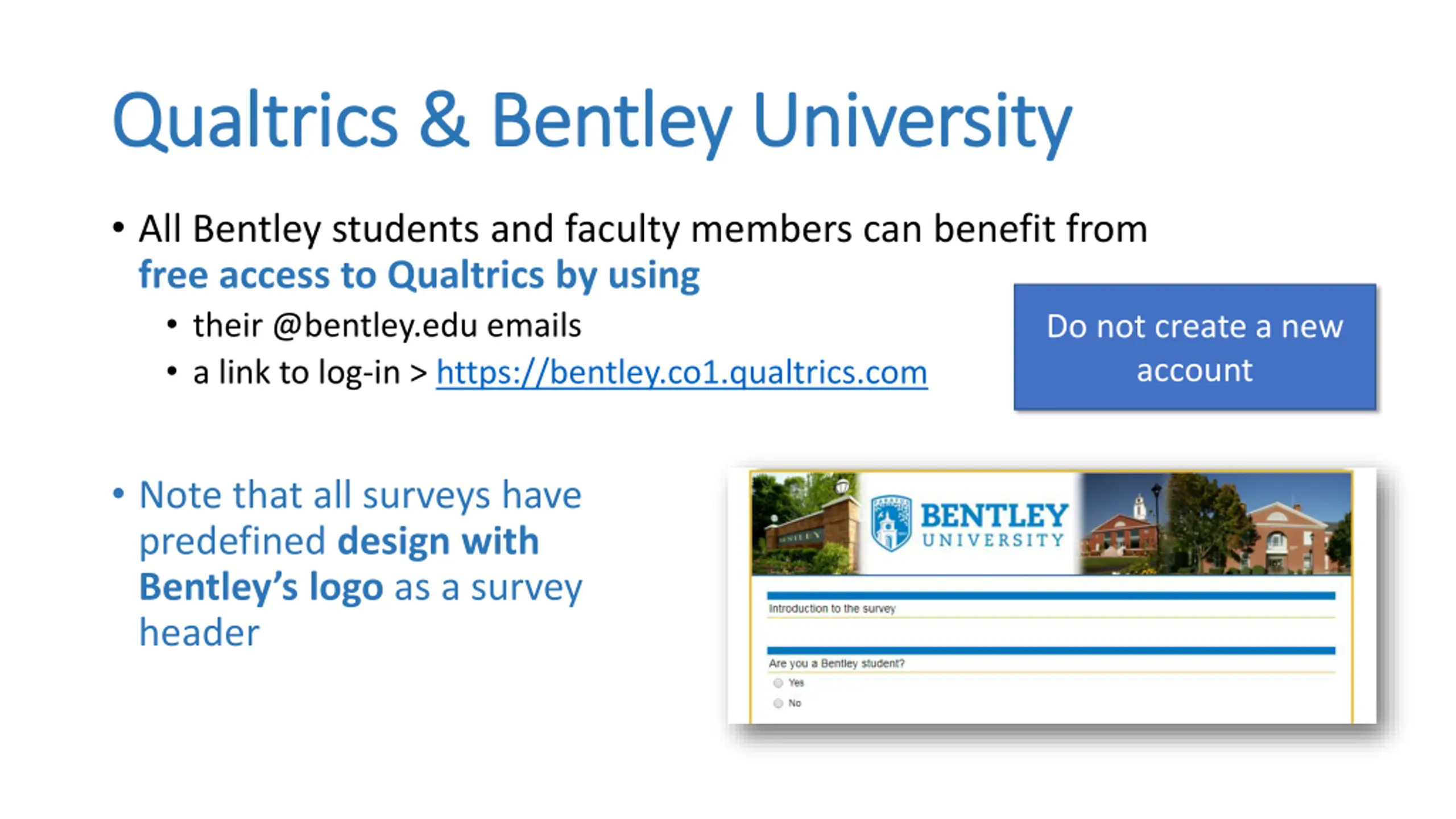Click the BENTLEY UNIVERSITY wordmark in header

click(x=994, y=524)
